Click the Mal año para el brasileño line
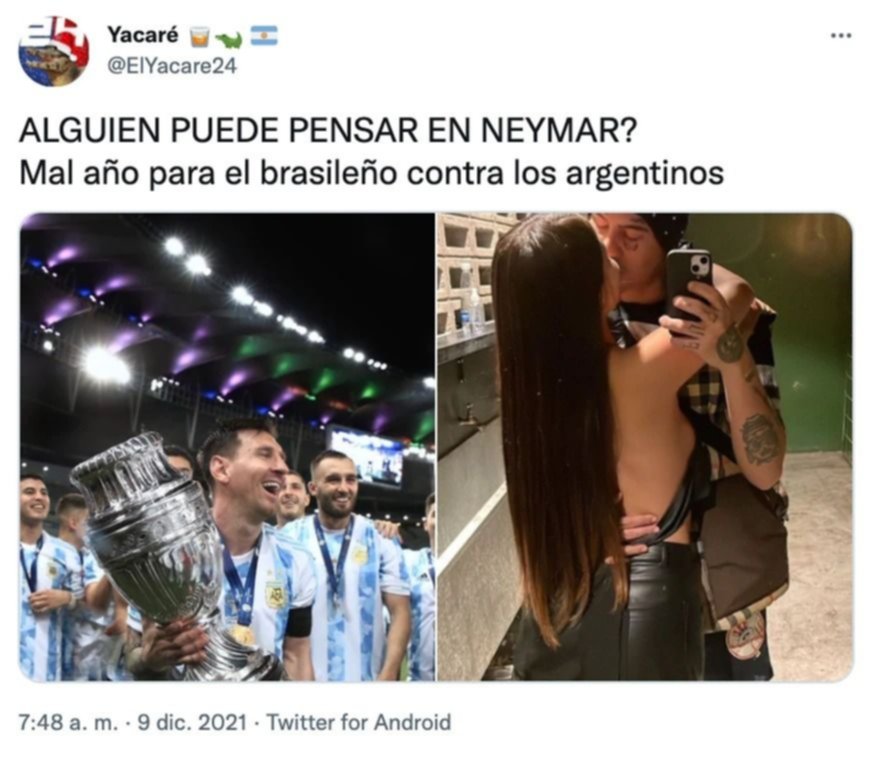Screen dimensions: 879x761 coord(372,173)
